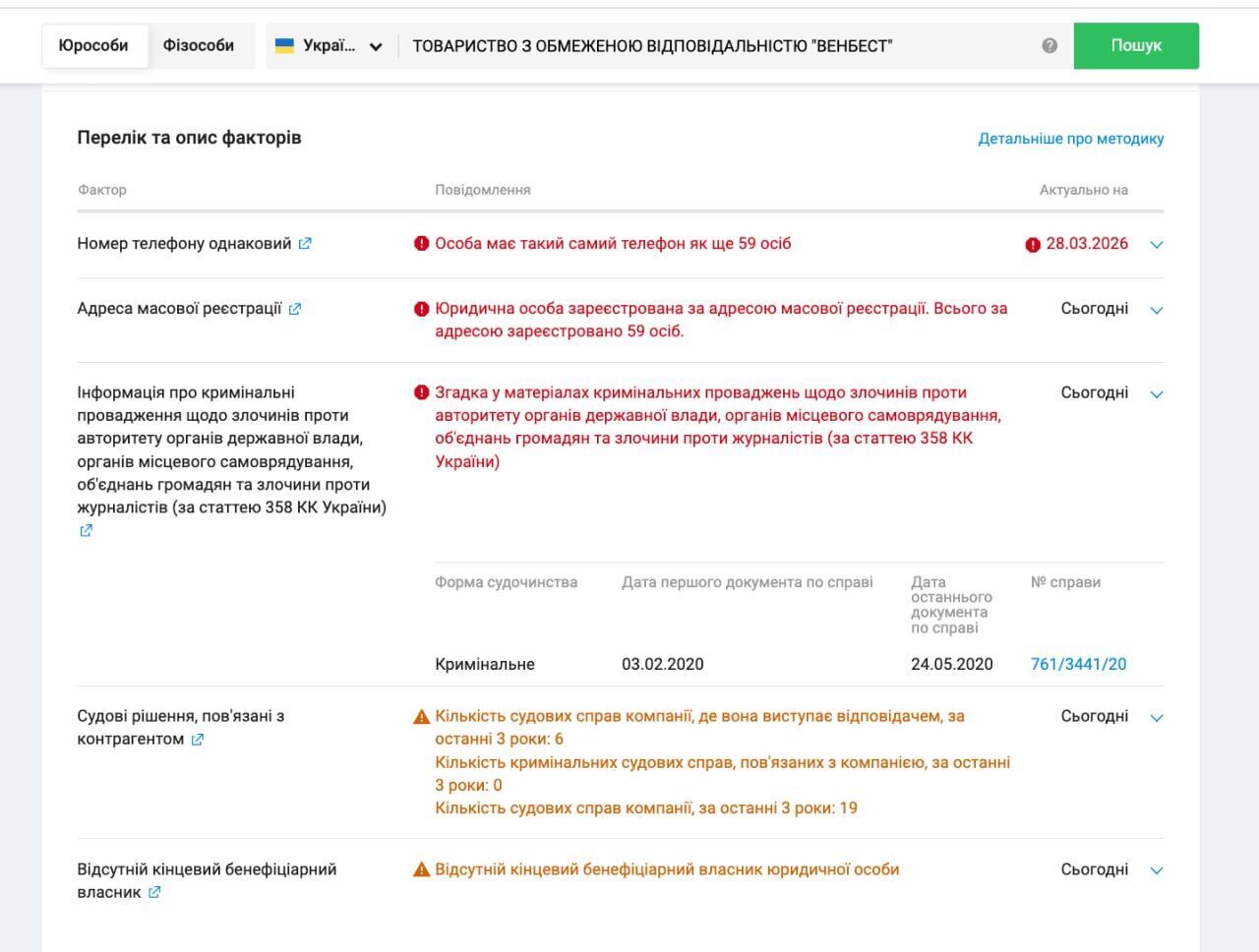Click orange warning icon beside court decisions message
Screen dimensions: 1259x952
coord(422,717)
